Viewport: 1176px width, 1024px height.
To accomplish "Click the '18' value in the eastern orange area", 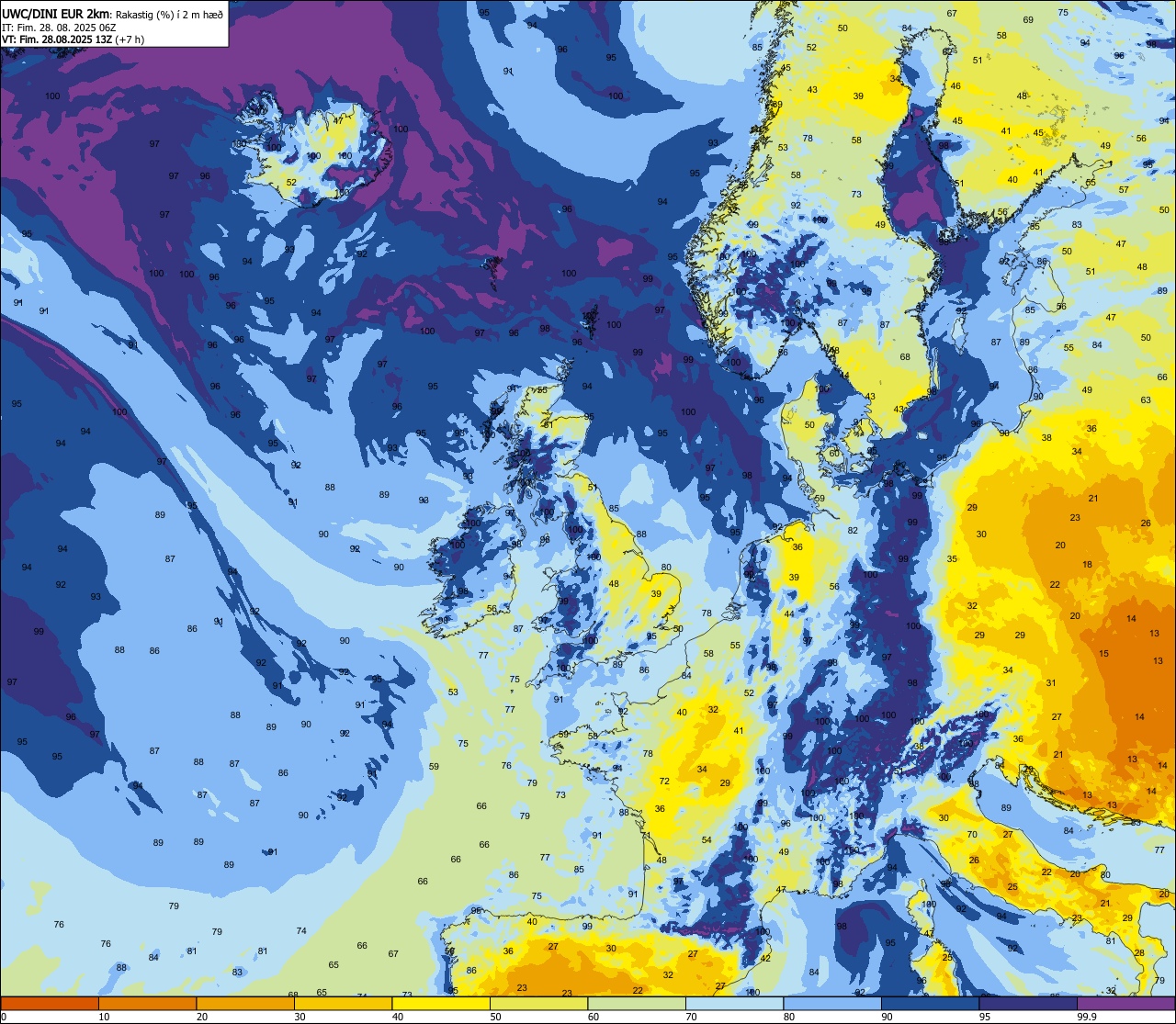I will click(x=1088, y=565).
